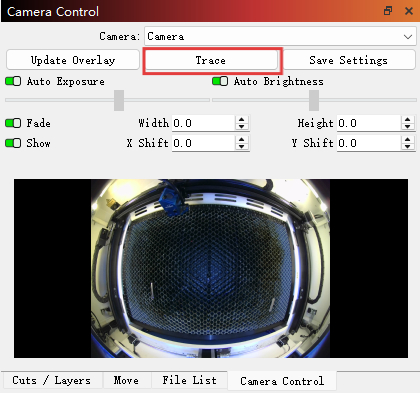
Task: Open the Camera selection dropdown
Action: pos(280,36)
